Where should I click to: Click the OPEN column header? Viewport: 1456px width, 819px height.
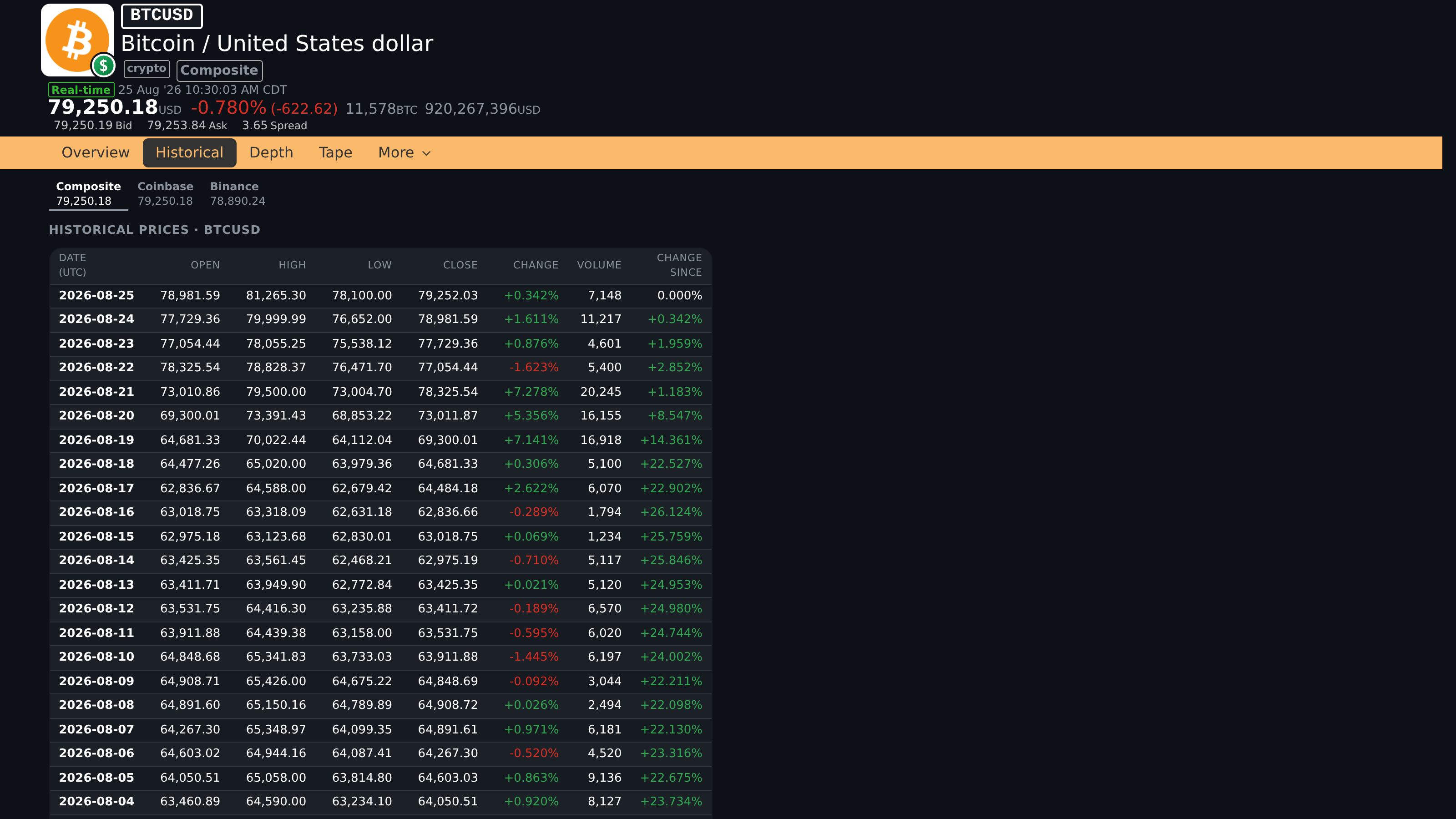click(205, 265)
